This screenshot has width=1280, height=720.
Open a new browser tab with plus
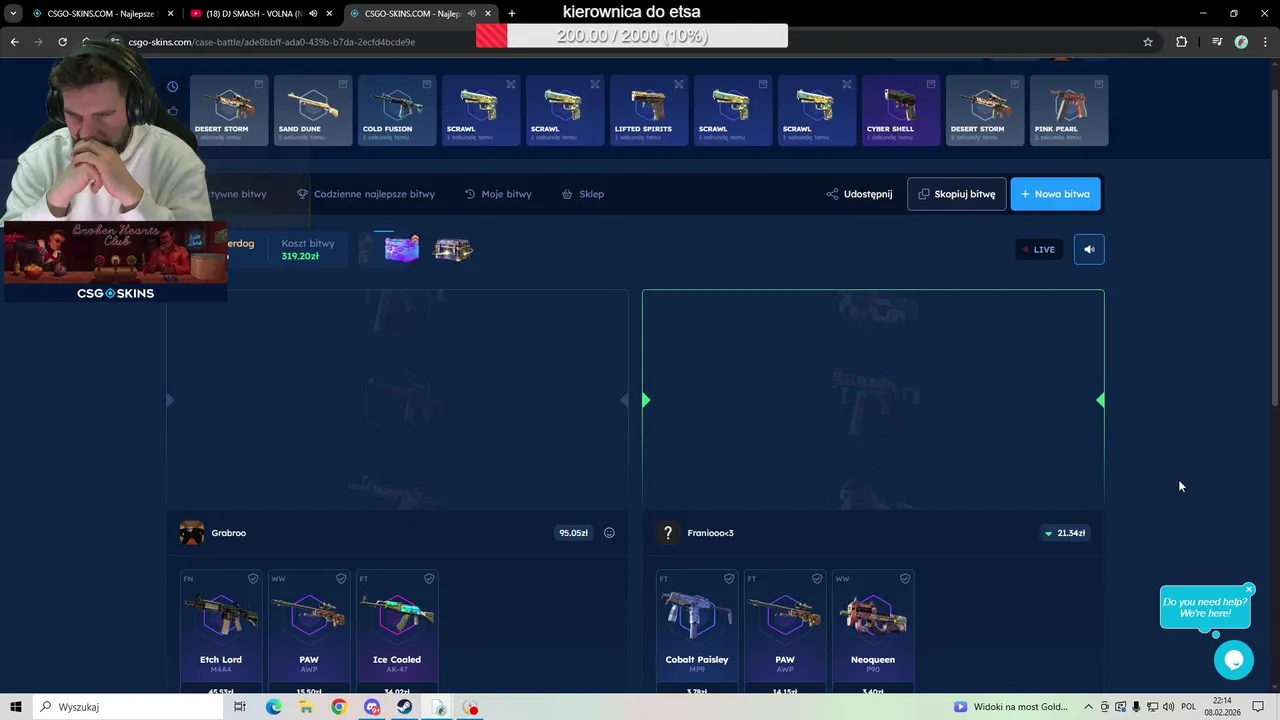point(512,14)
